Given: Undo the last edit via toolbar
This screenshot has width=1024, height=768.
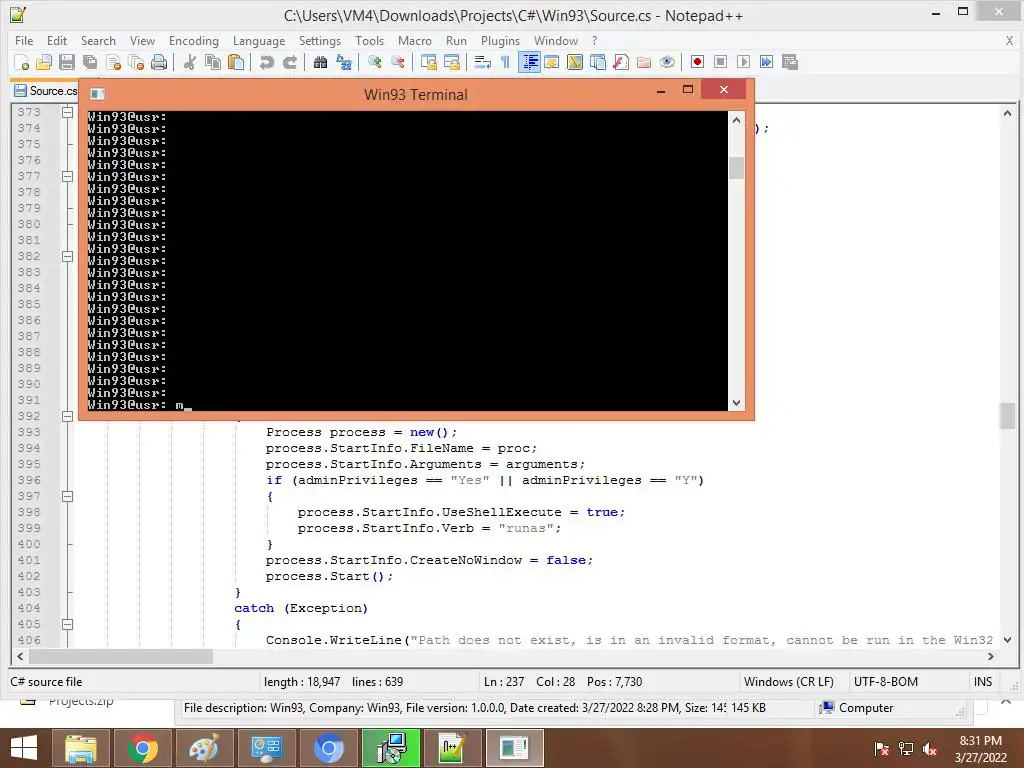Looking at the screenshot, I should click(266, 62).
